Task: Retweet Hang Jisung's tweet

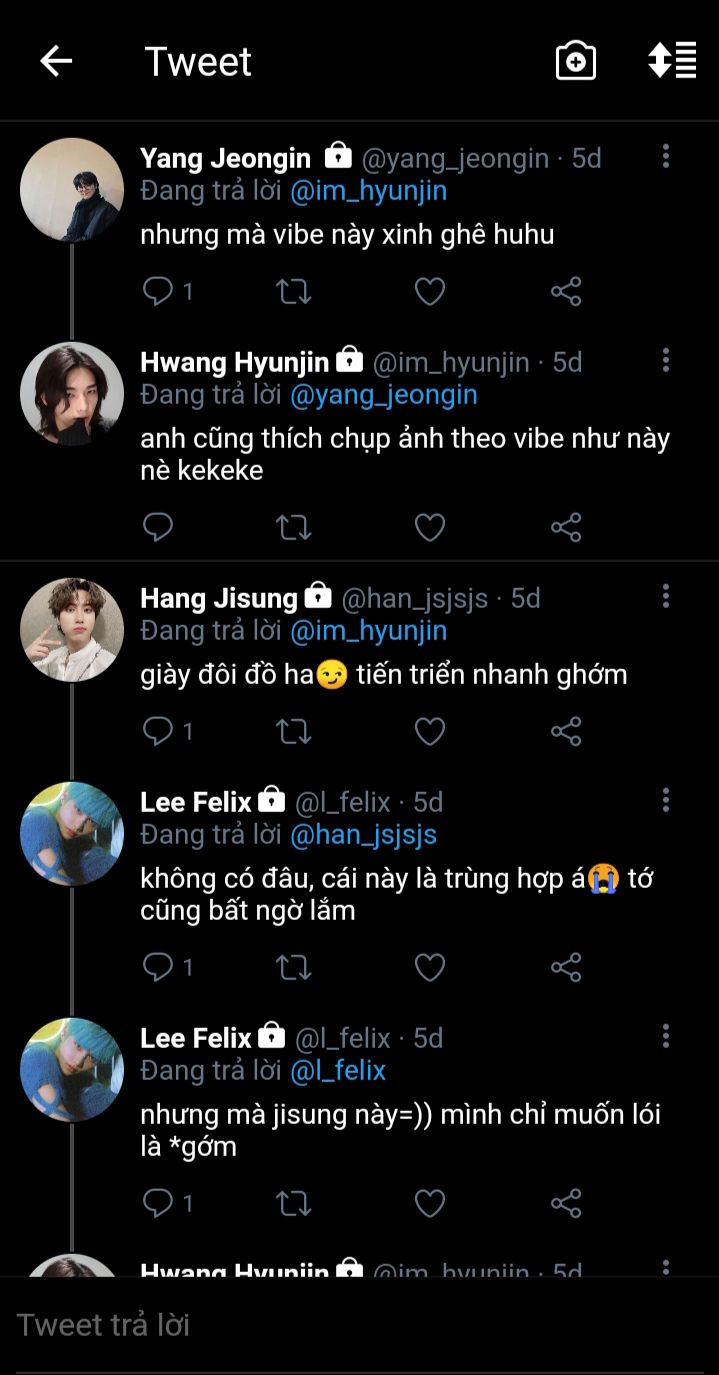Action: coord(293,732)
